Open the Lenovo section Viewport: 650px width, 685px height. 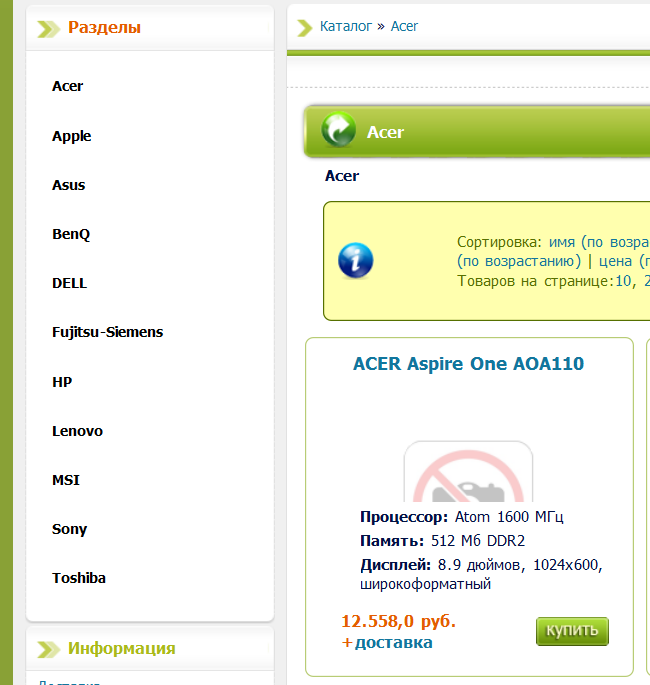click(77, 431)
